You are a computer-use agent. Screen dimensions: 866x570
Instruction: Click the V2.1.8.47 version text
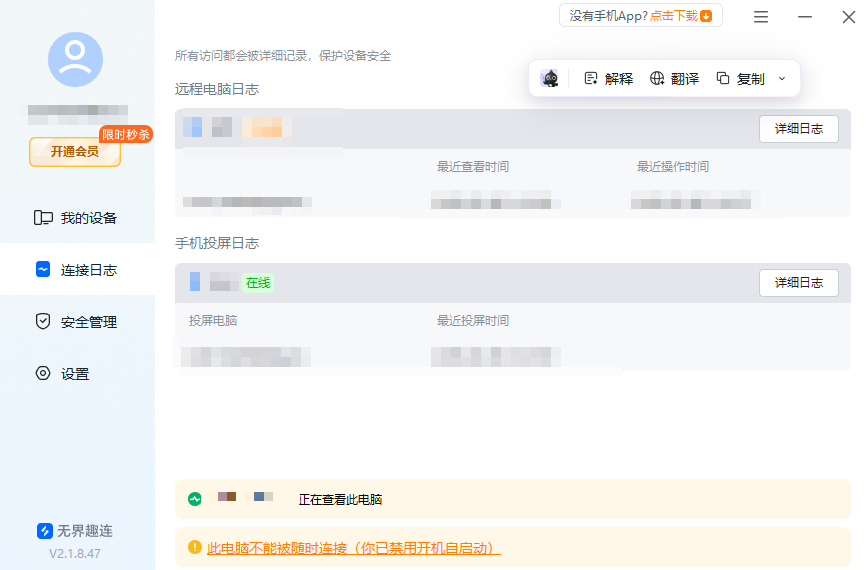point(75,553)
